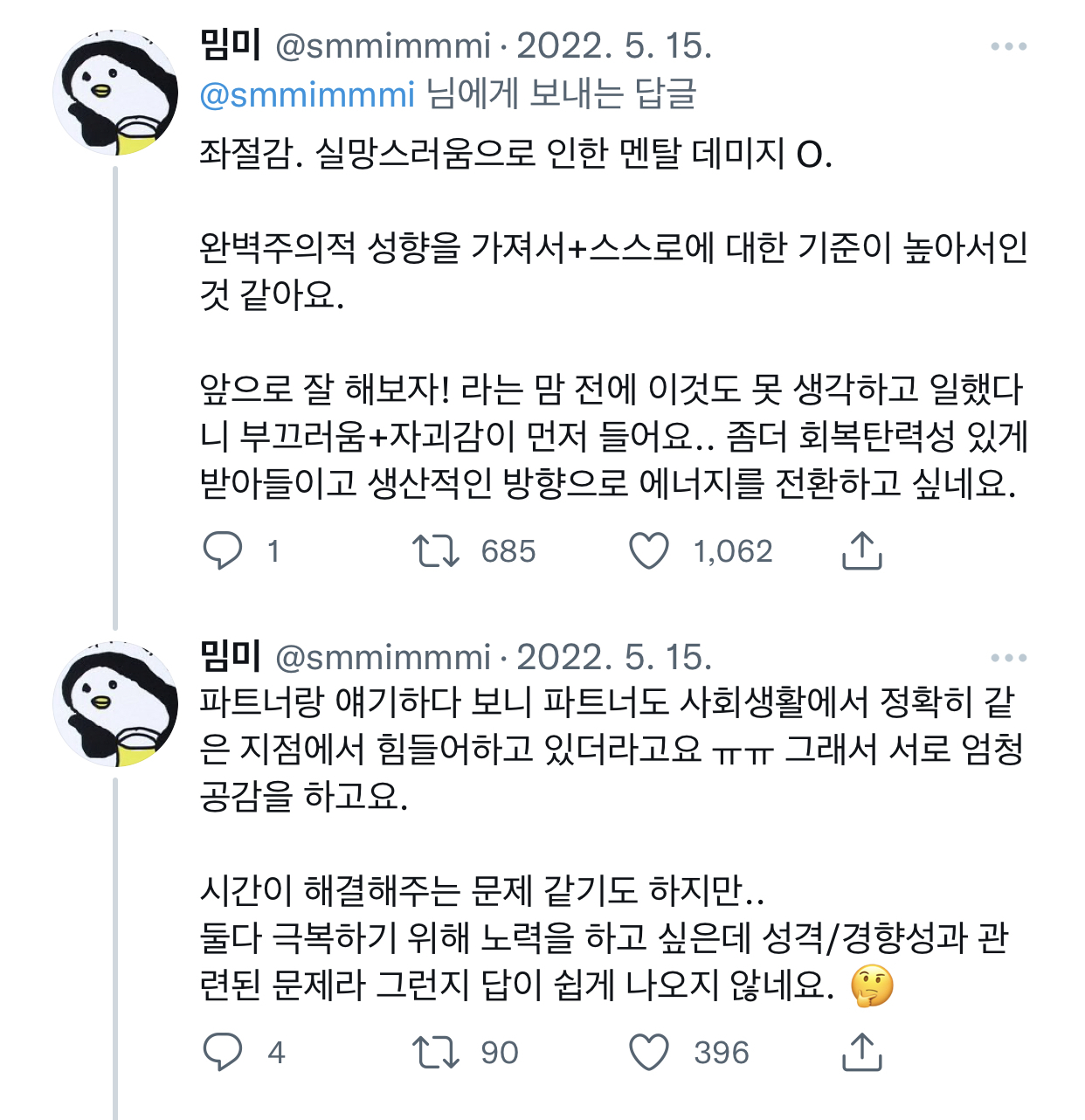Open the penguin avatar on first tweet

click(115, 93)
